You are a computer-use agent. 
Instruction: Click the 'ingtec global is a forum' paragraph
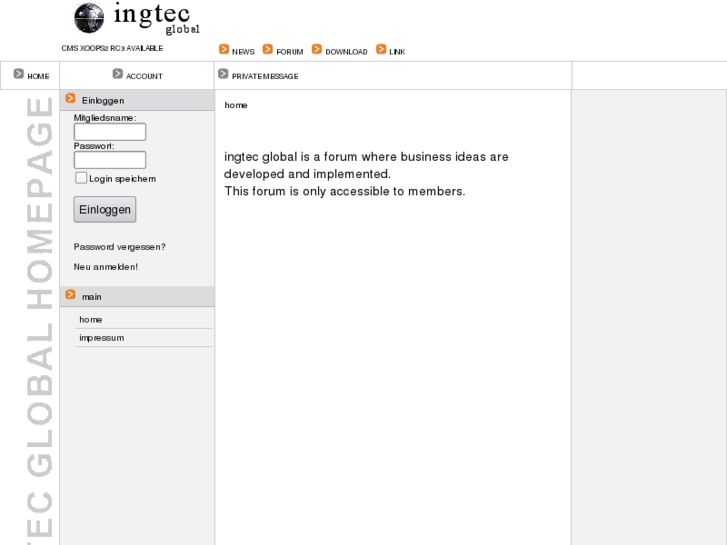click(366, 165)
